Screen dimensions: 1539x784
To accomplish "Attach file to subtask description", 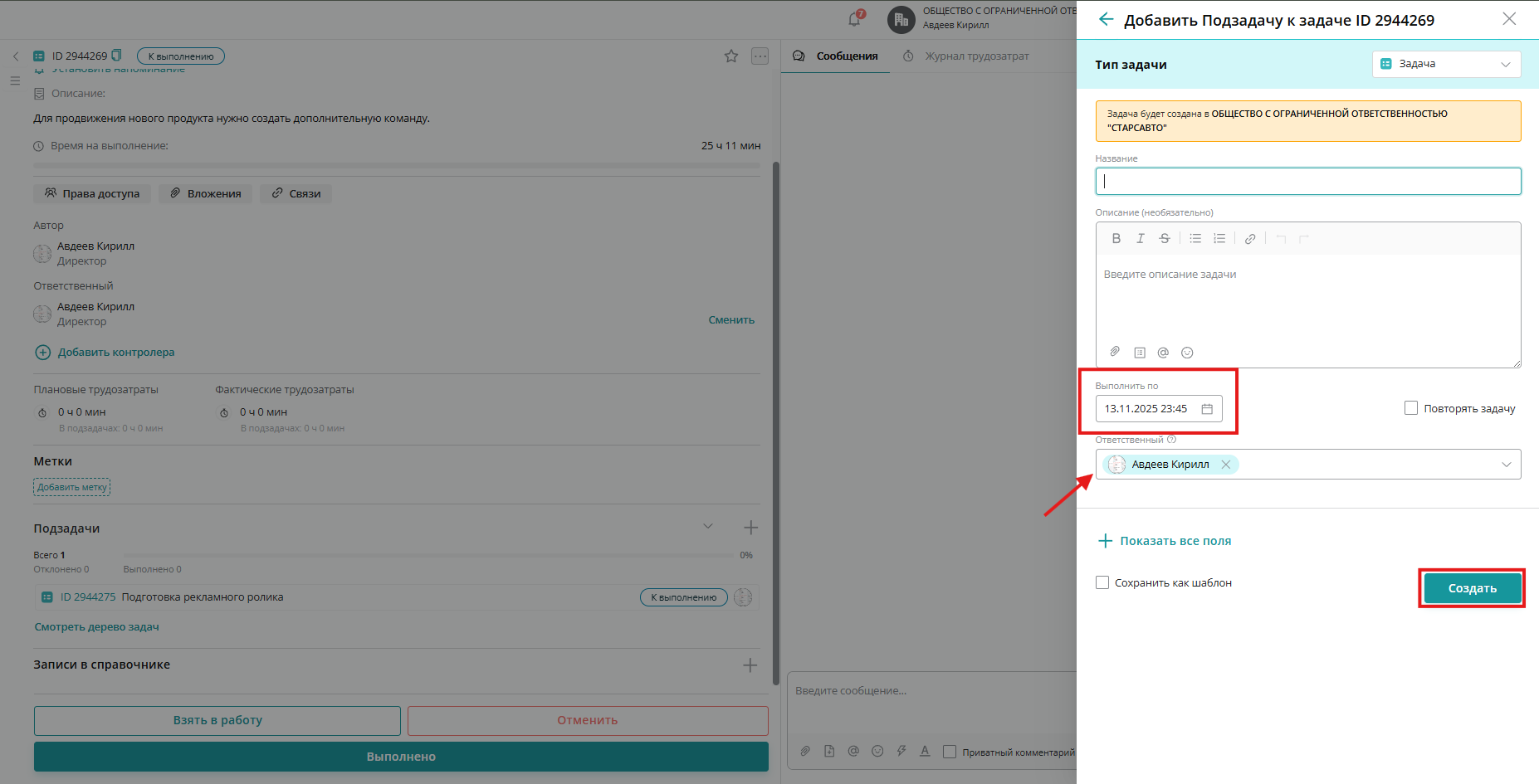I will 1115,352.
